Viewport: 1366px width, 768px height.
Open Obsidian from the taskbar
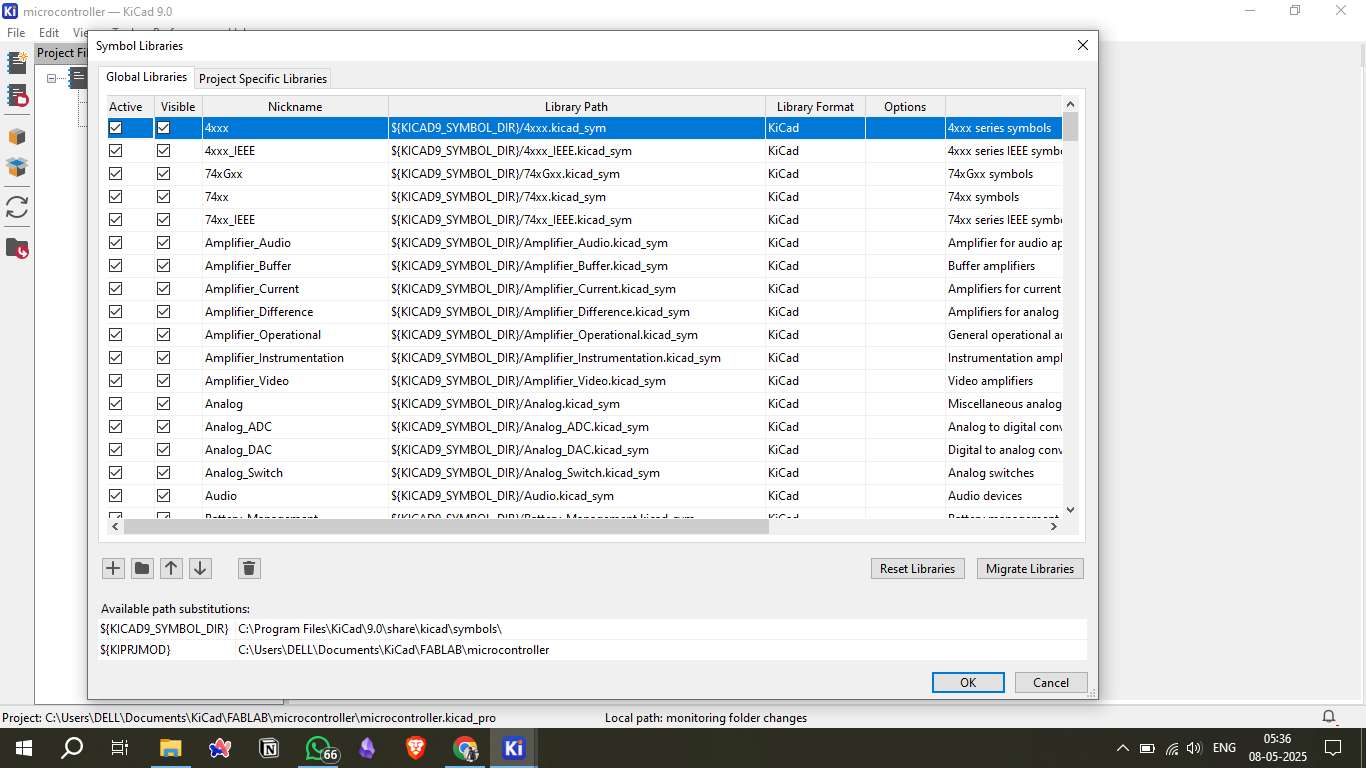(x=367, y=748)
